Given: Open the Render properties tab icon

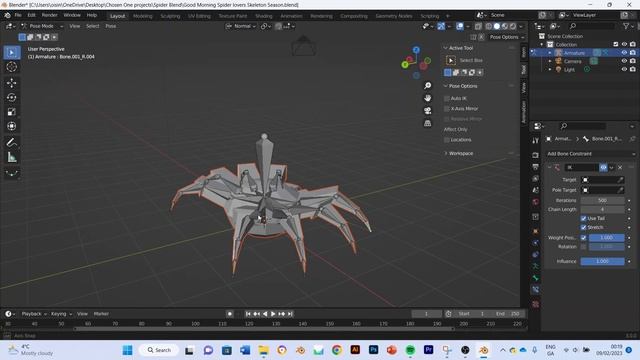Looking at the screenshot, I should click(x=535, y=155).
